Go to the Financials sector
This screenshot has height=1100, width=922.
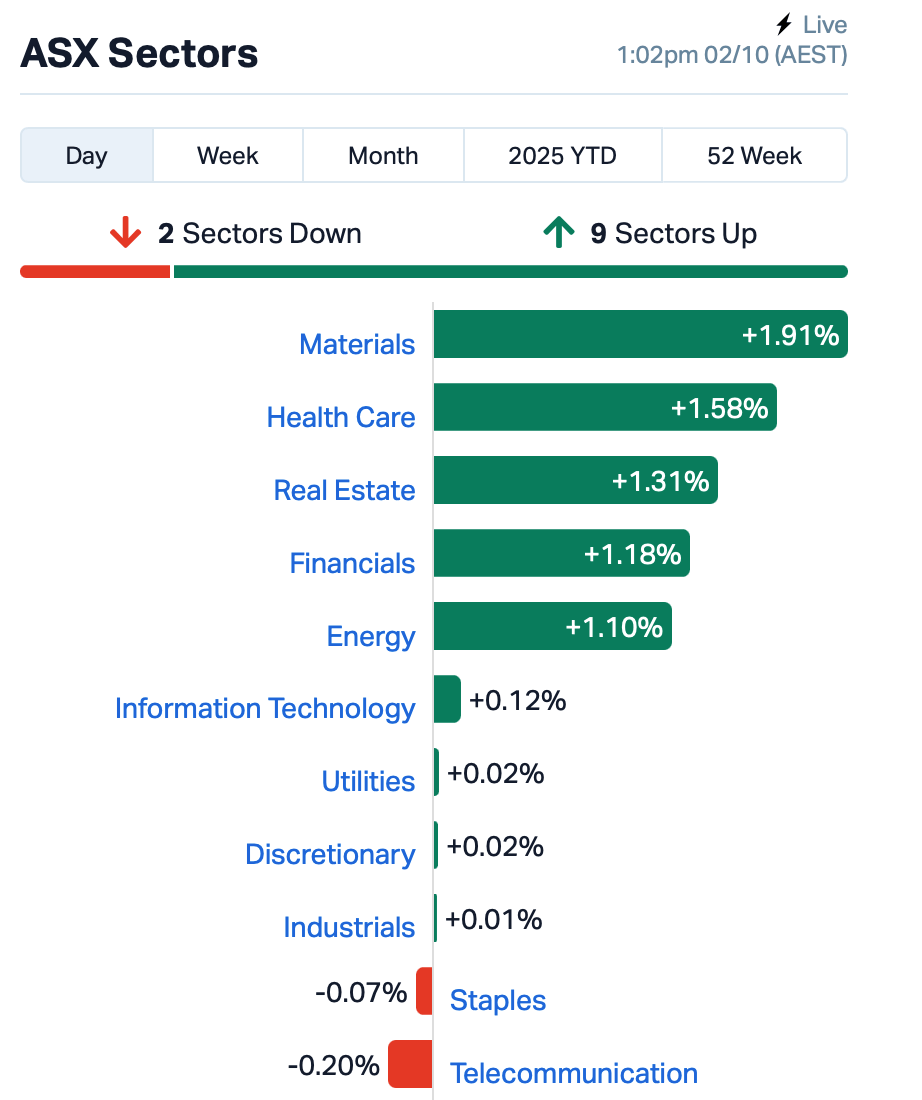(352, 563)
